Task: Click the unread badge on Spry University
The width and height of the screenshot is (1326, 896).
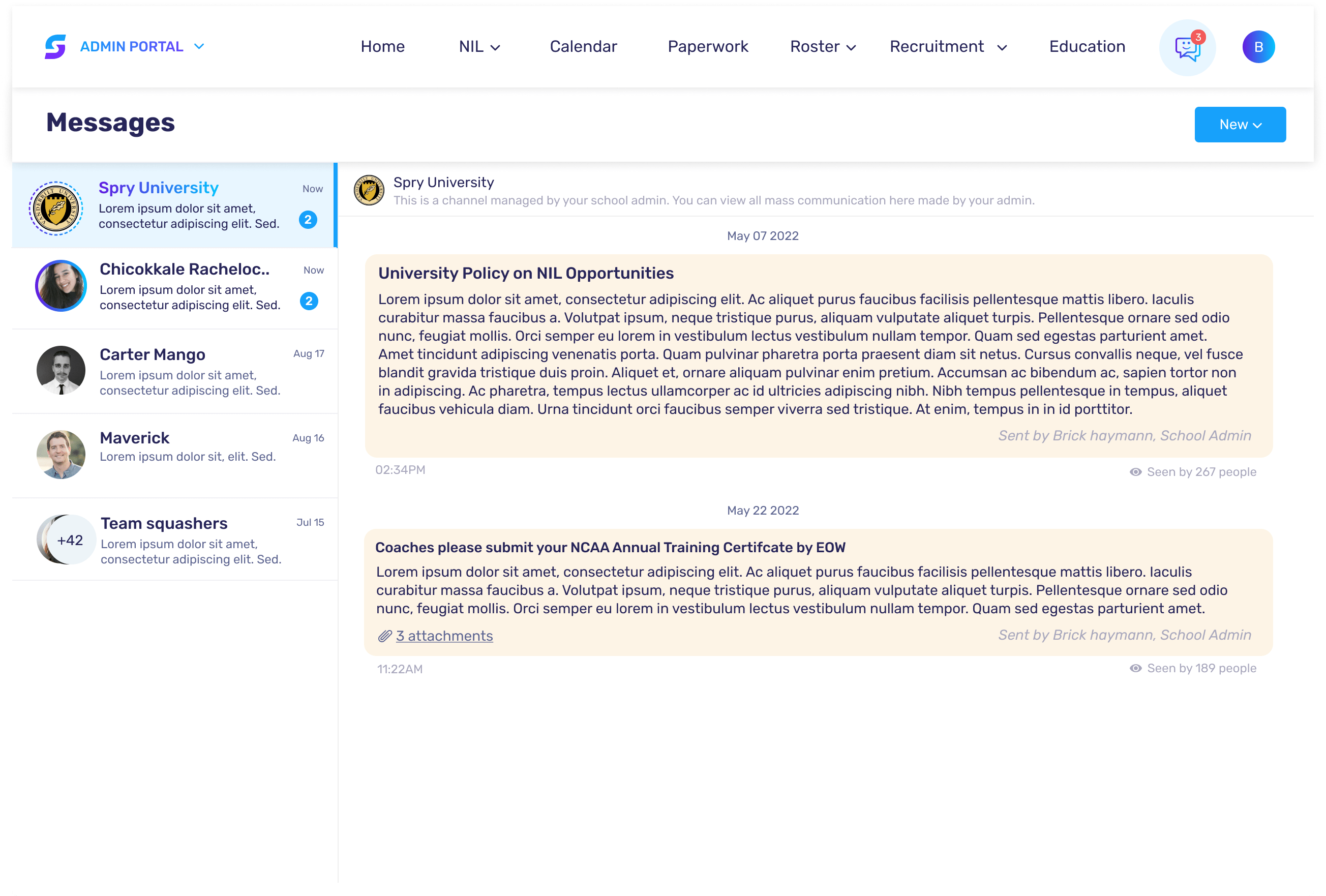Action: (308, 220)
